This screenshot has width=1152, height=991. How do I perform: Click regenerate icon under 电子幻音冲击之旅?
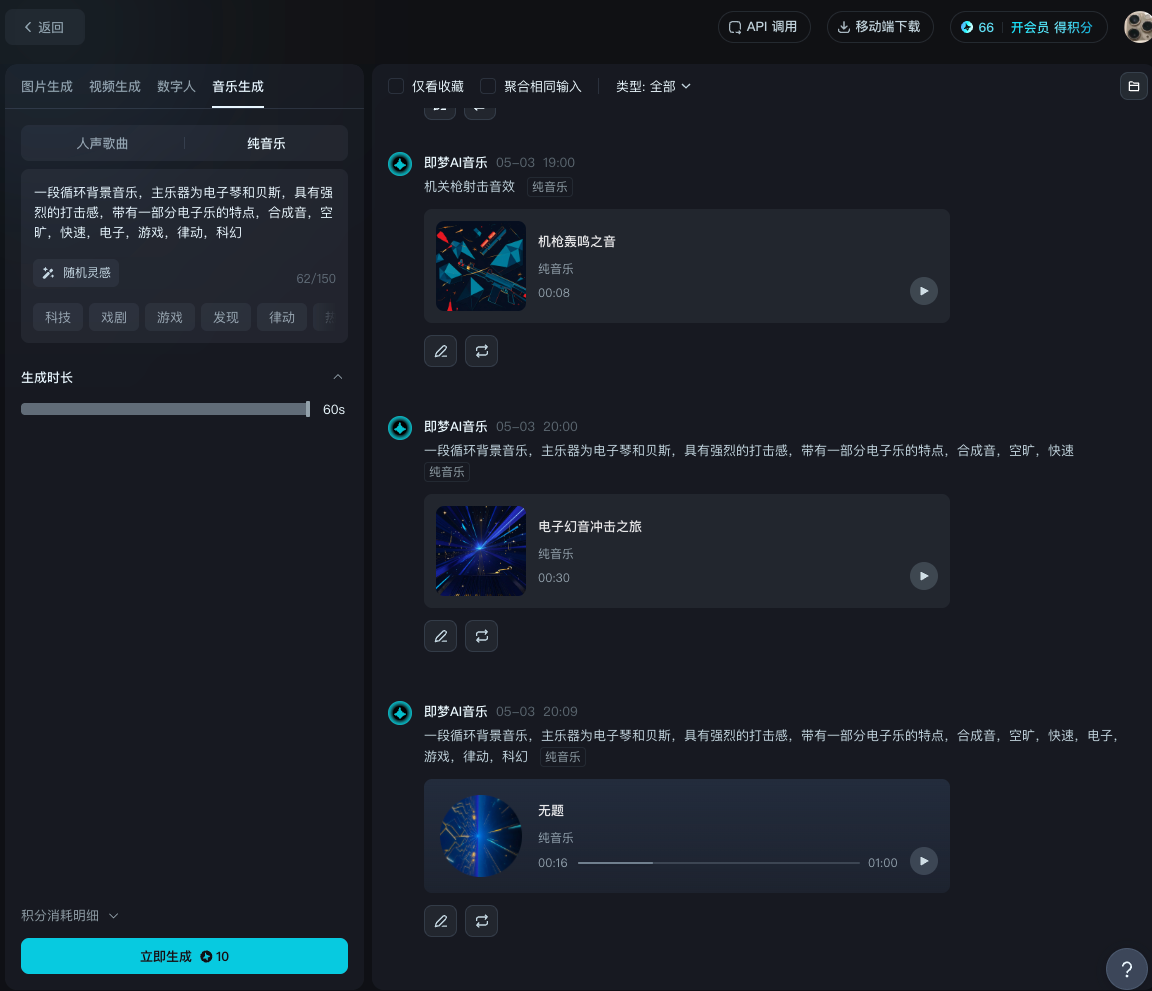481,636
